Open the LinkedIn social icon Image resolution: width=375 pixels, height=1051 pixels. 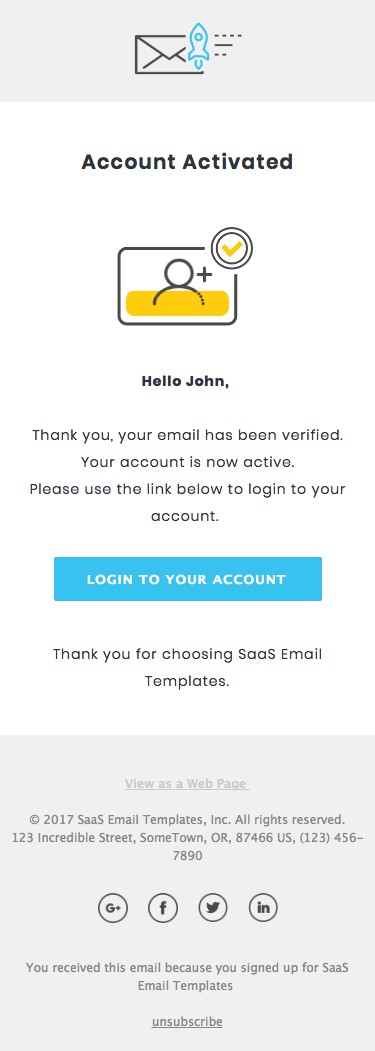(263, 908)
